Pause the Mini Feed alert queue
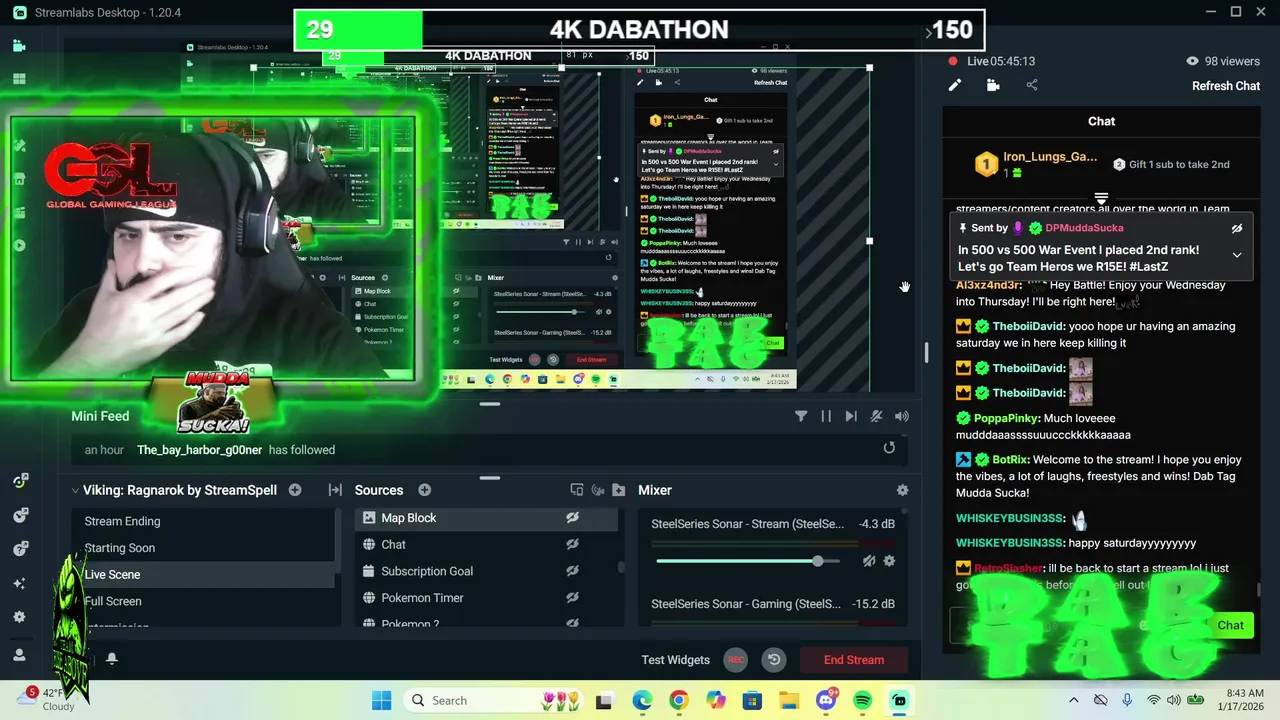Viewport: 1280px width, 720px height. click(x=826, y=416)
